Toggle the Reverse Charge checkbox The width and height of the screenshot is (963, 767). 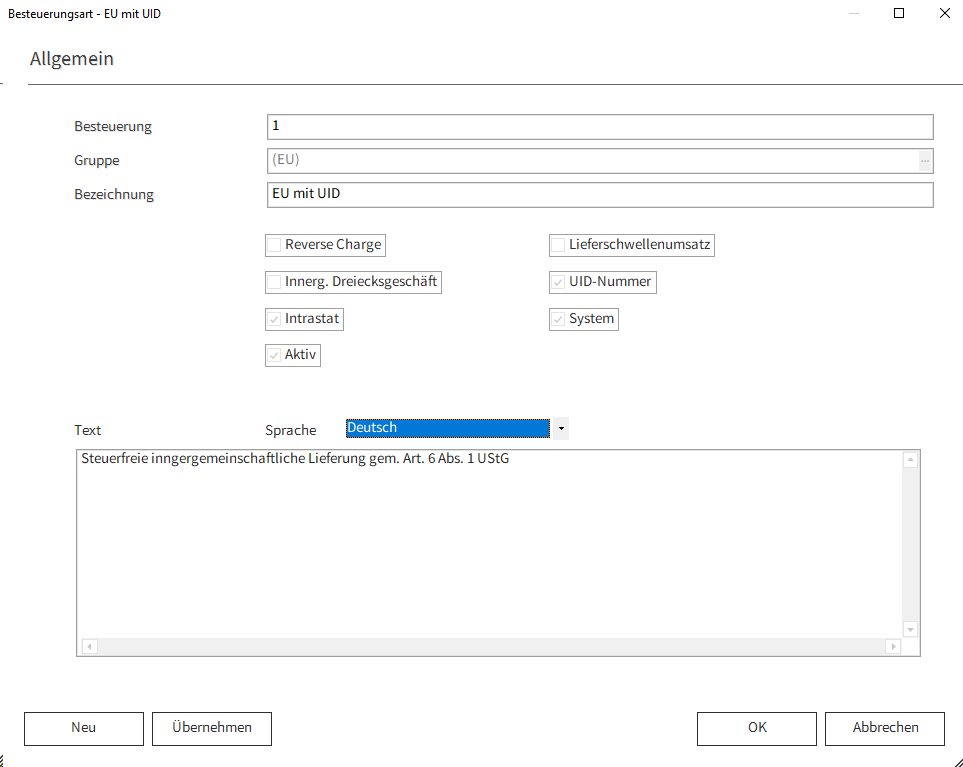tap(274, 245)
